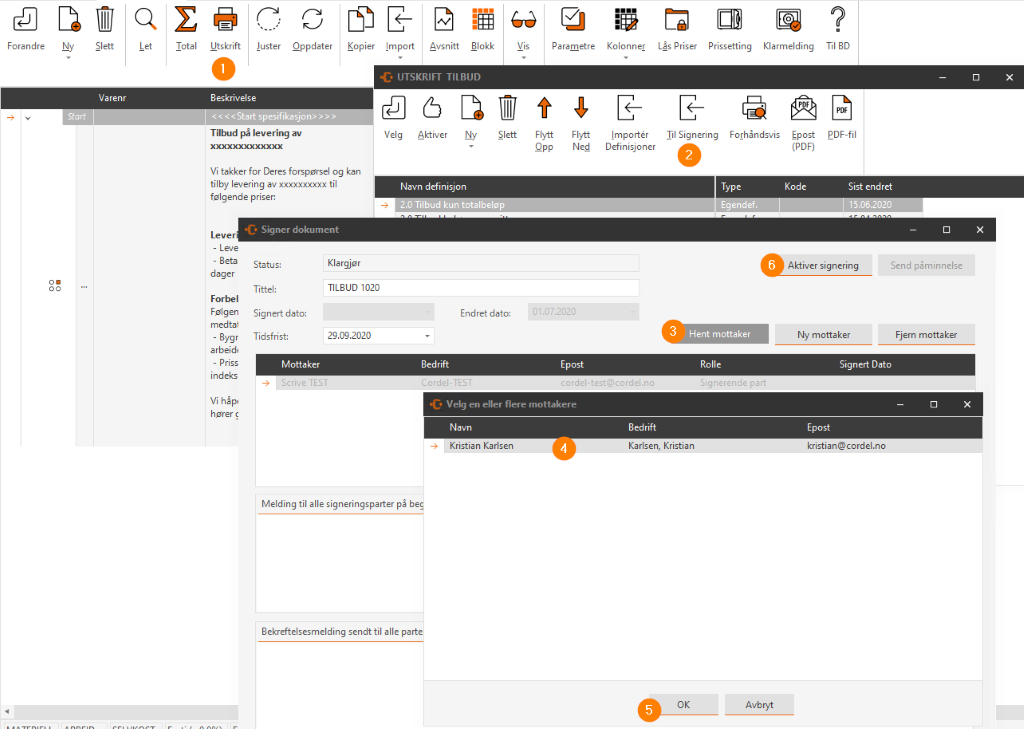This screenshot has width=1024, height=729.
Task: Open Forhåndsvis print preview
Action: [x=754, y=108]
